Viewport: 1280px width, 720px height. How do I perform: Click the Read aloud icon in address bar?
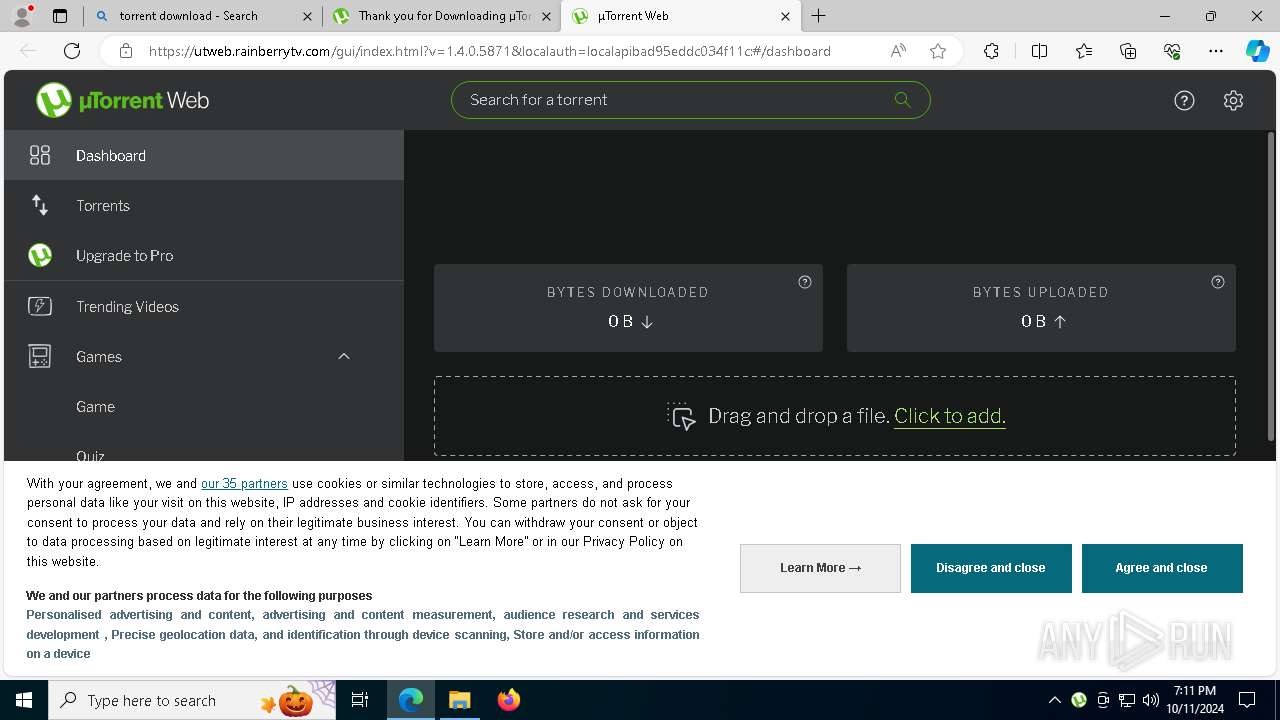(898, 51)
